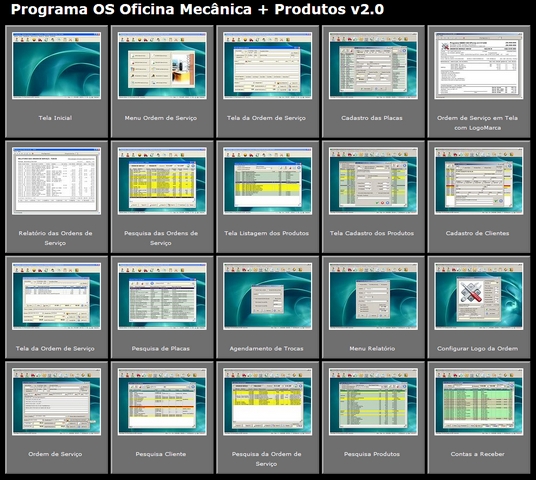
Task: Open Ordem de Serviço em Tela com LogoMarca image
Action: point(479,65)
